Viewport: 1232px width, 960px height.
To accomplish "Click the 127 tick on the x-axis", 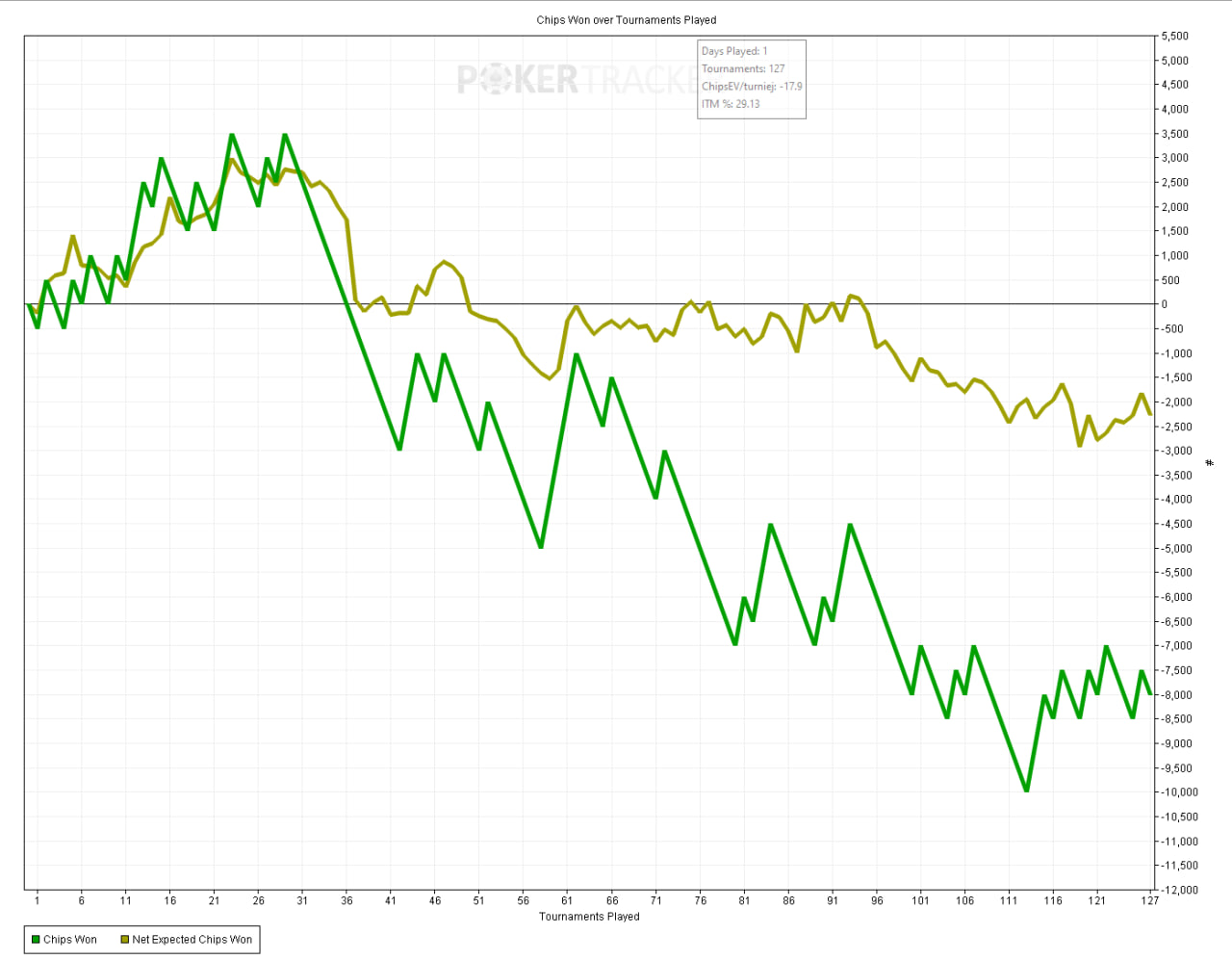I will pos(1149,901).
